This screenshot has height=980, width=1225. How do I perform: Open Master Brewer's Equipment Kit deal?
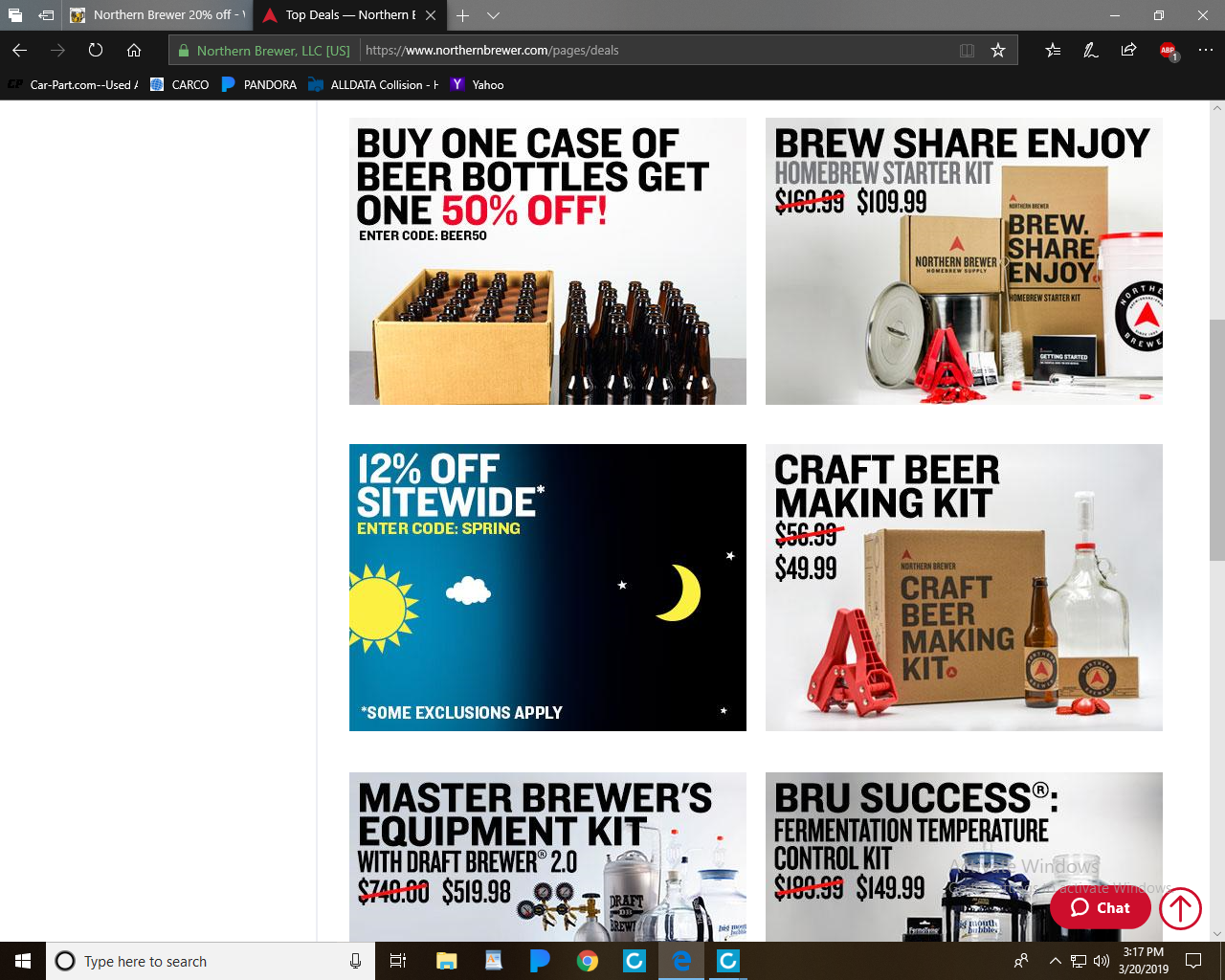click(x=547, y=857)
